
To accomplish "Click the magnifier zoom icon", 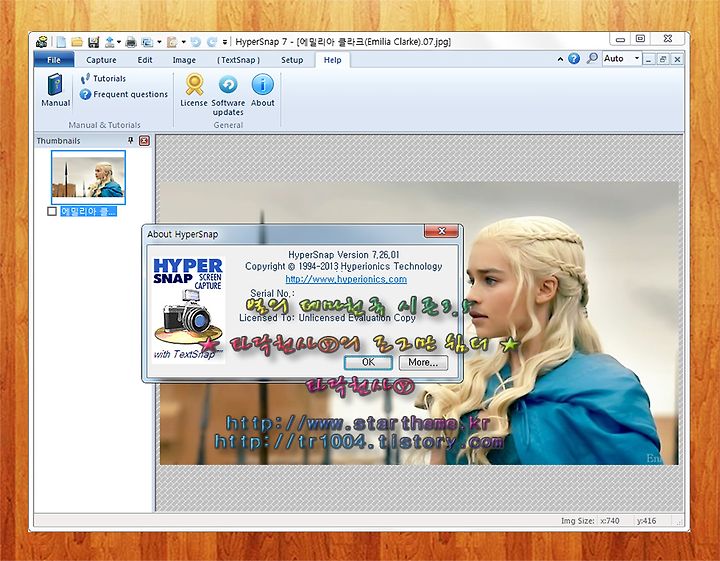I will point(592,58).
